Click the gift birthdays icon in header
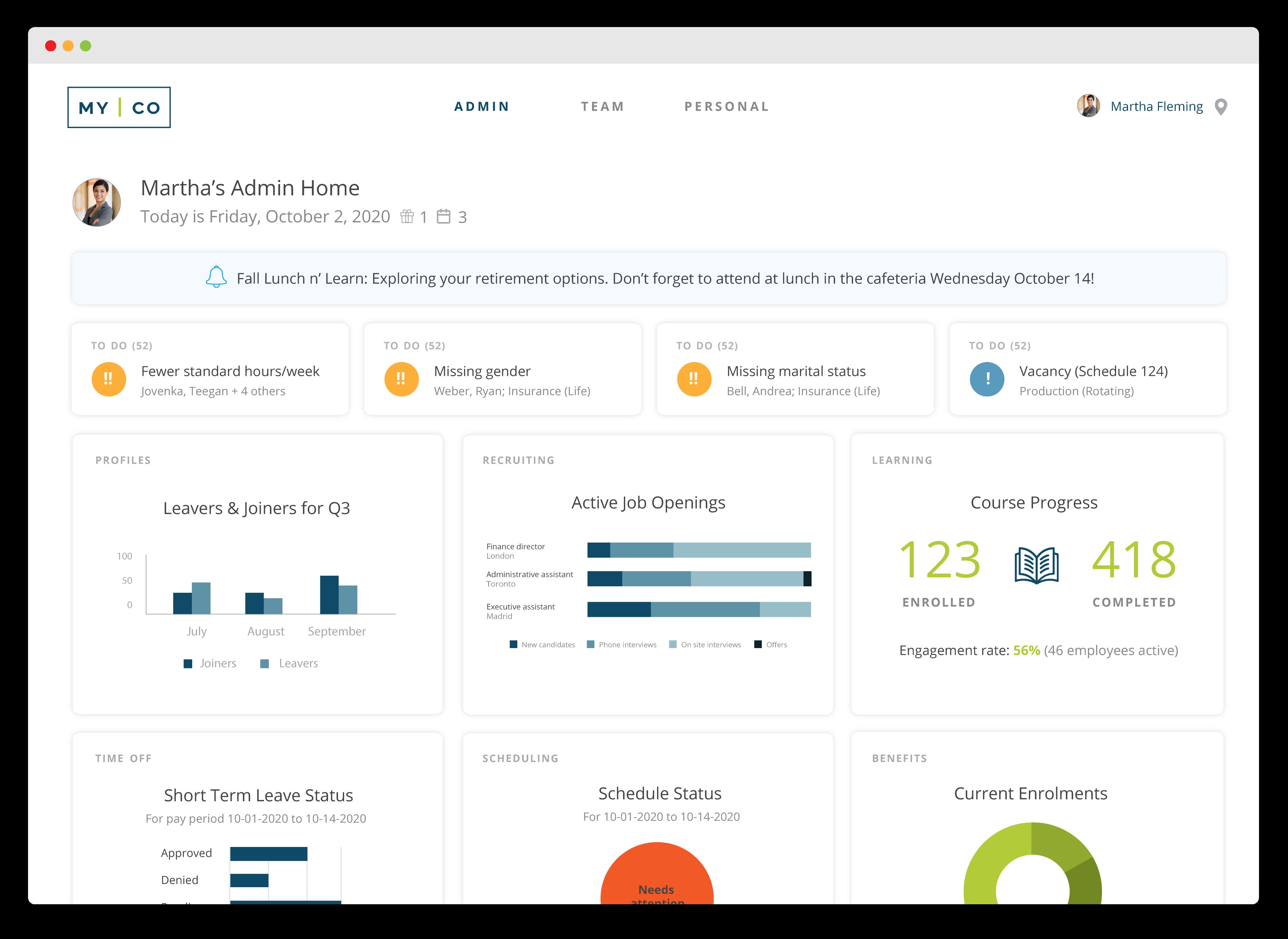Viewport: 1288px width, 939px height. (x=407, y=217)
